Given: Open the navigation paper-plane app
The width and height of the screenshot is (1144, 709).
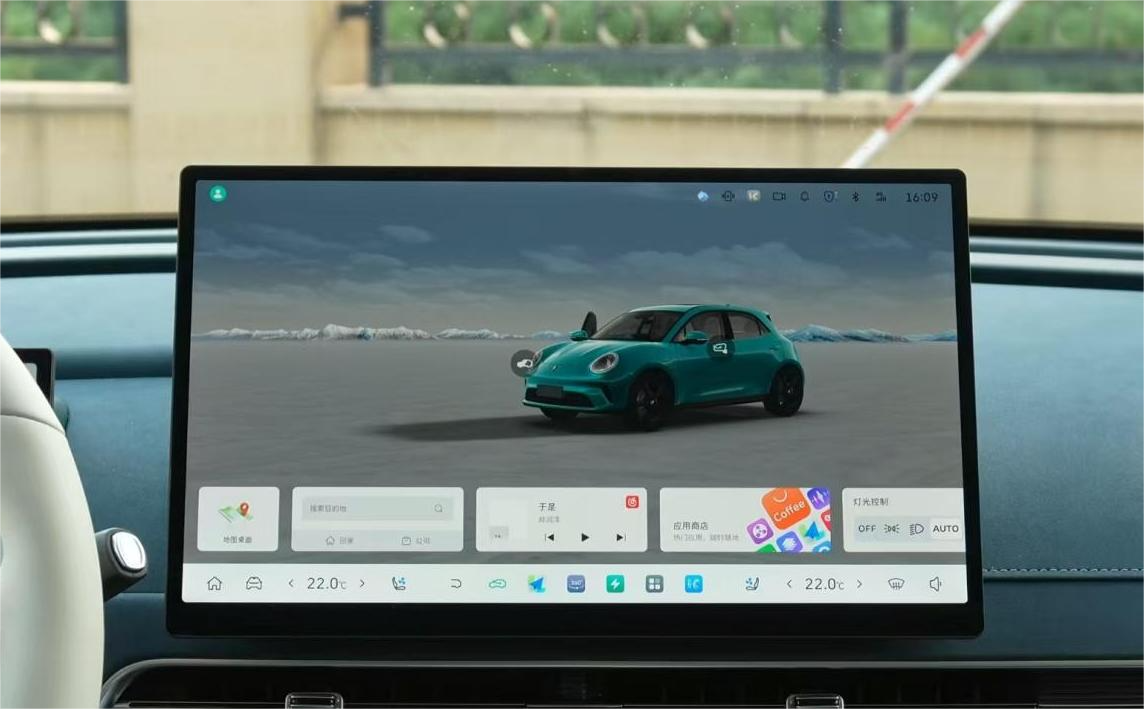Looking at the screenshot, I should pos(537,584).
